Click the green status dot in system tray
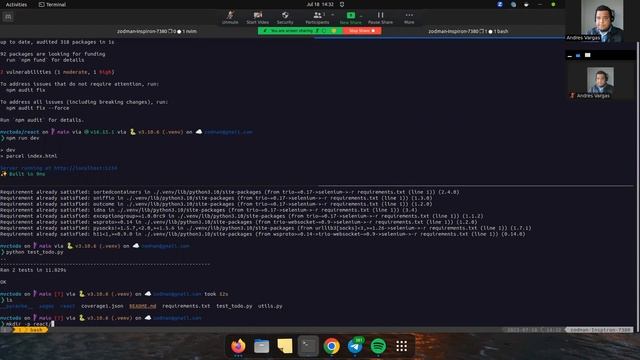The image size is (640, 360). click(x=553, y=4)
